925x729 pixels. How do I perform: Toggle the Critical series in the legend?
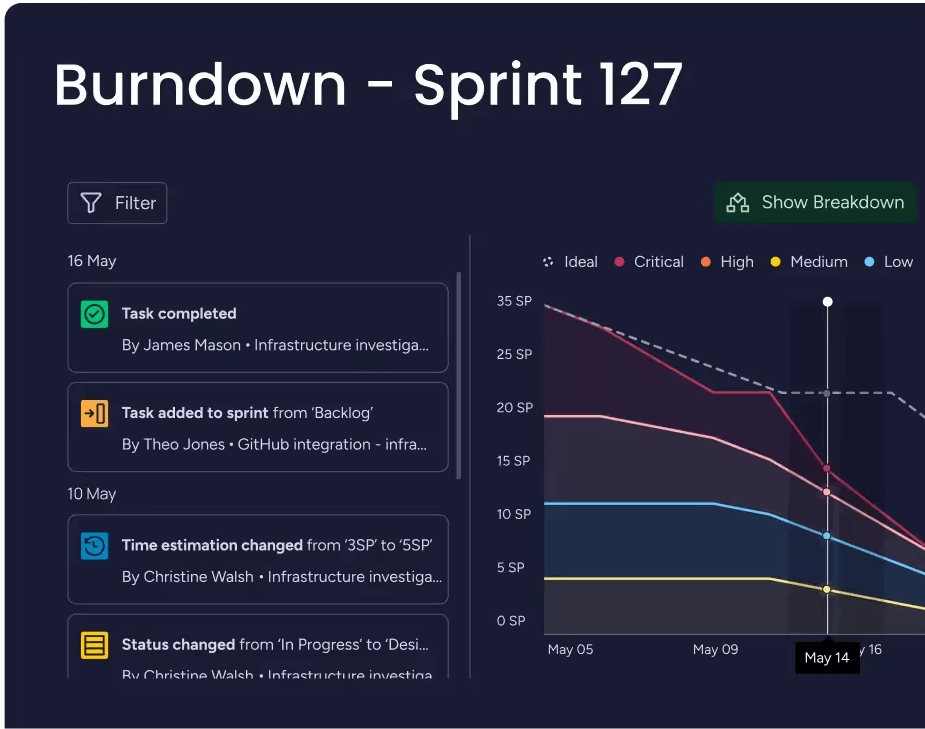pyautogui.click(x=649, y=262)
